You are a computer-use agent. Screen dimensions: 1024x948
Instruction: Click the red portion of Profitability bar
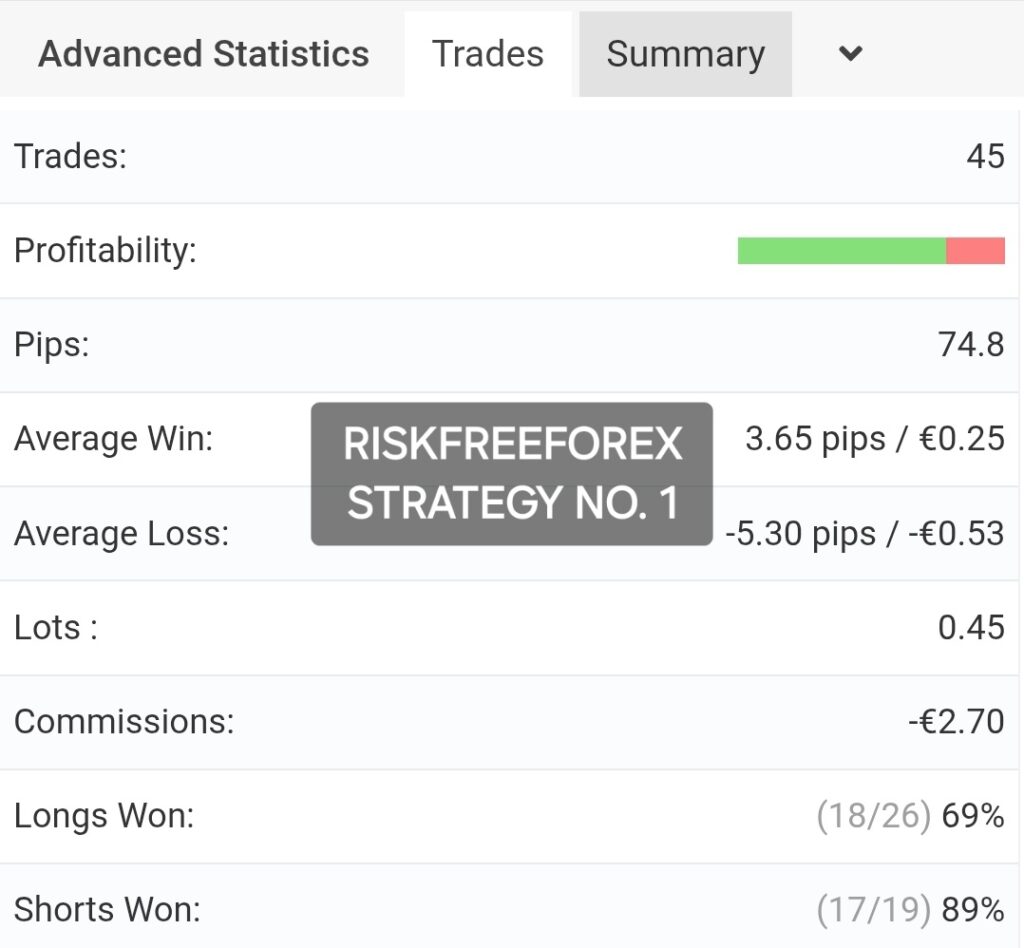(975, 251)
